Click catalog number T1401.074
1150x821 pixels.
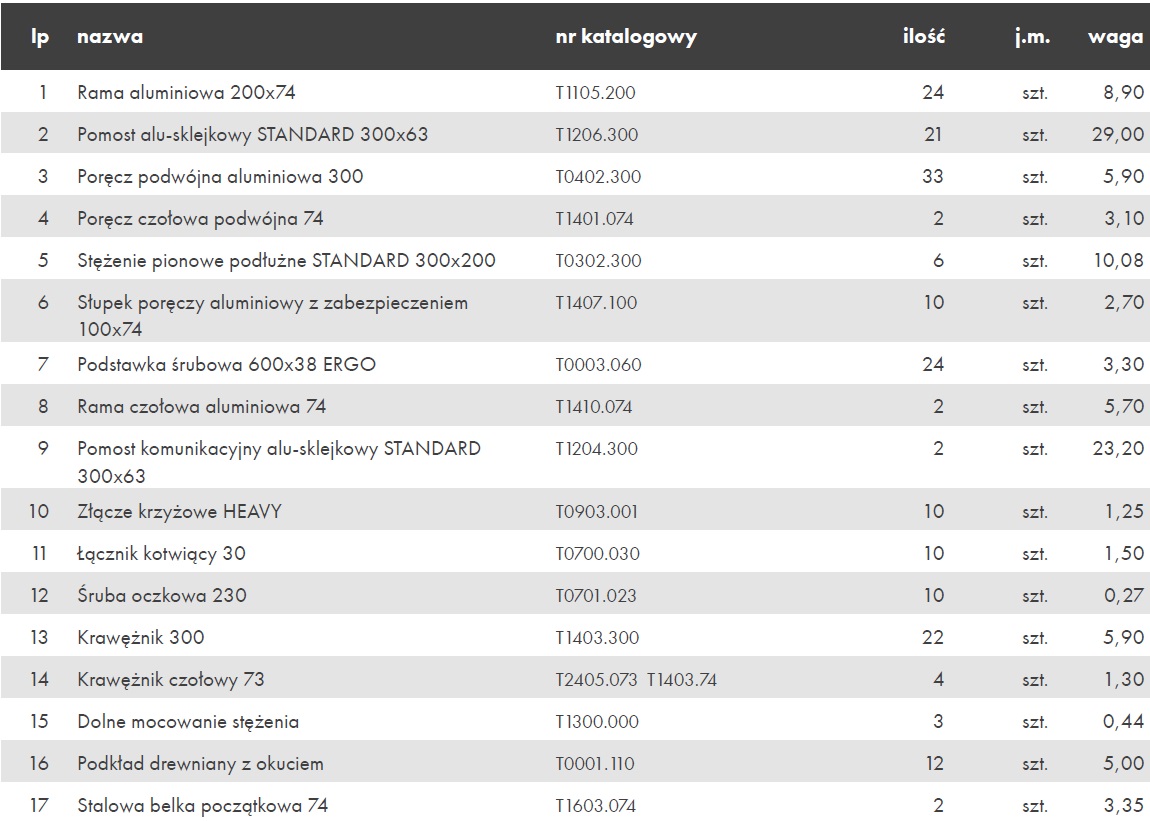(594, 219)
